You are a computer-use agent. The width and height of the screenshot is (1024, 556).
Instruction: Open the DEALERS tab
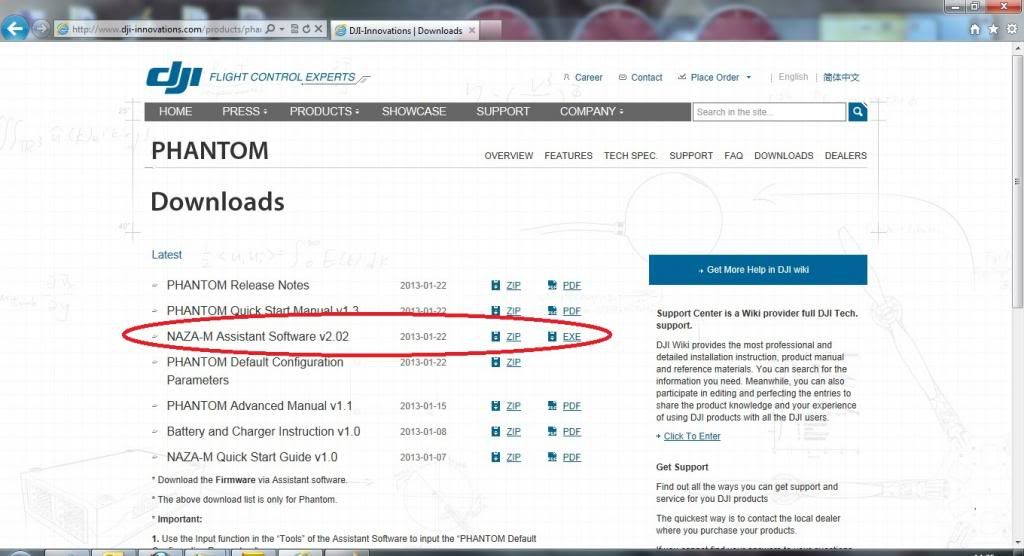(x=846, y=155)
